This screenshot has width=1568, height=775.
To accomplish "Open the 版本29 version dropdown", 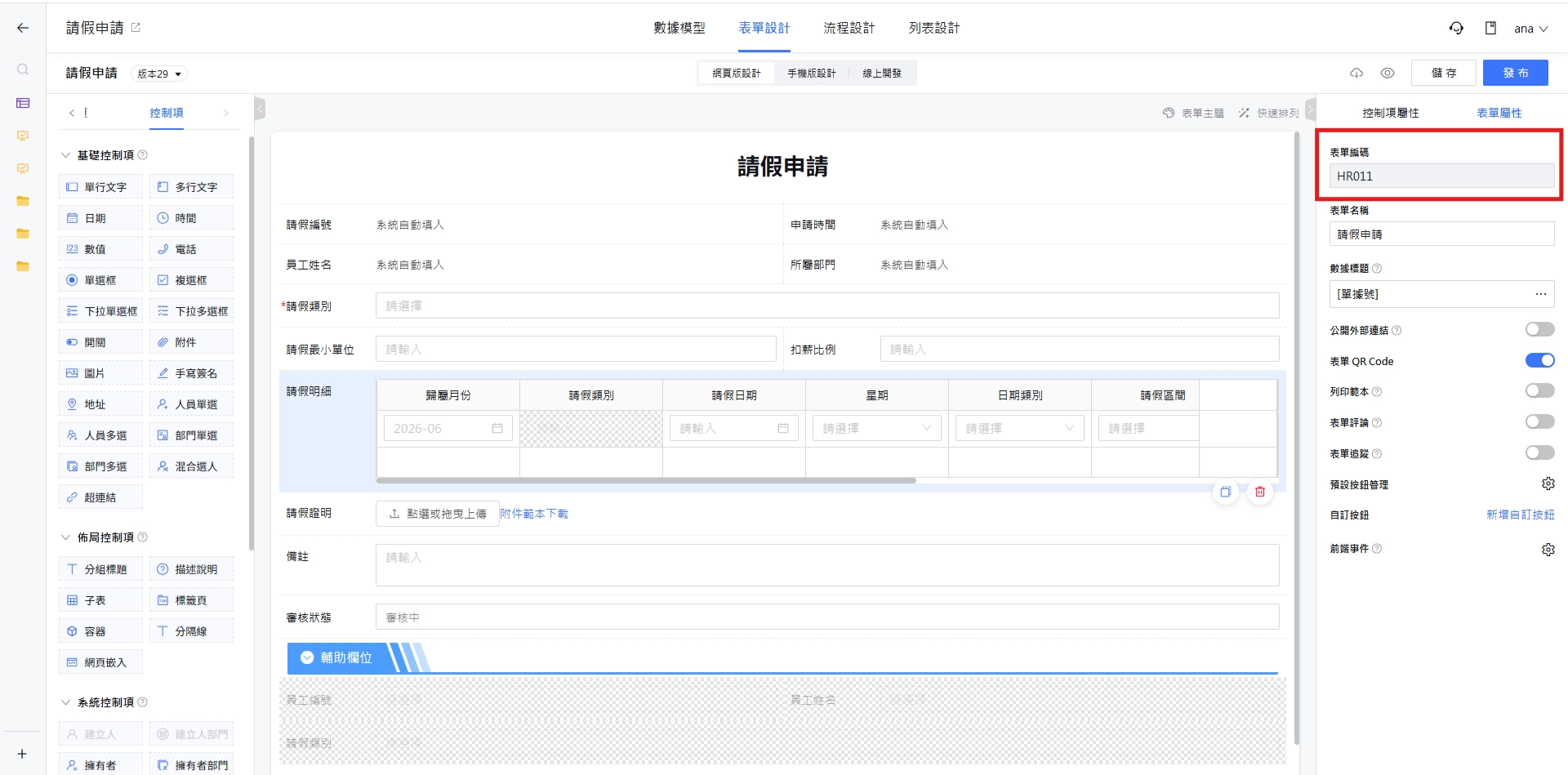I will tap(159, 73).
